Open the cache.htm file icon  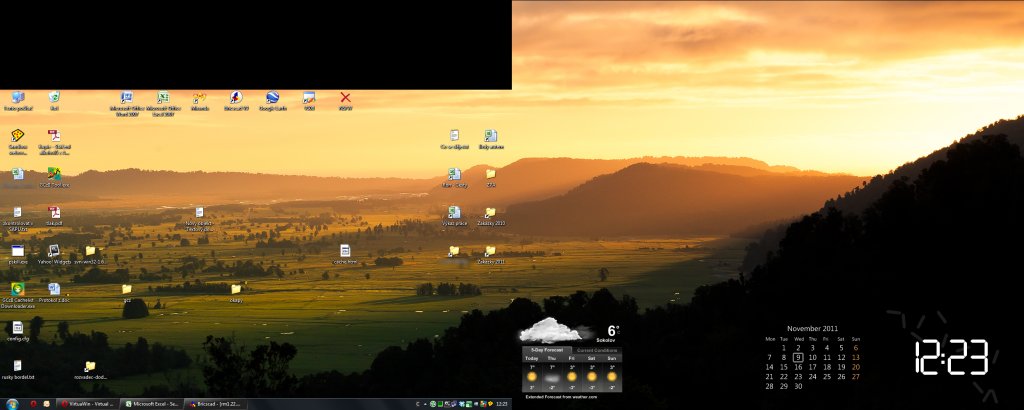345,254
